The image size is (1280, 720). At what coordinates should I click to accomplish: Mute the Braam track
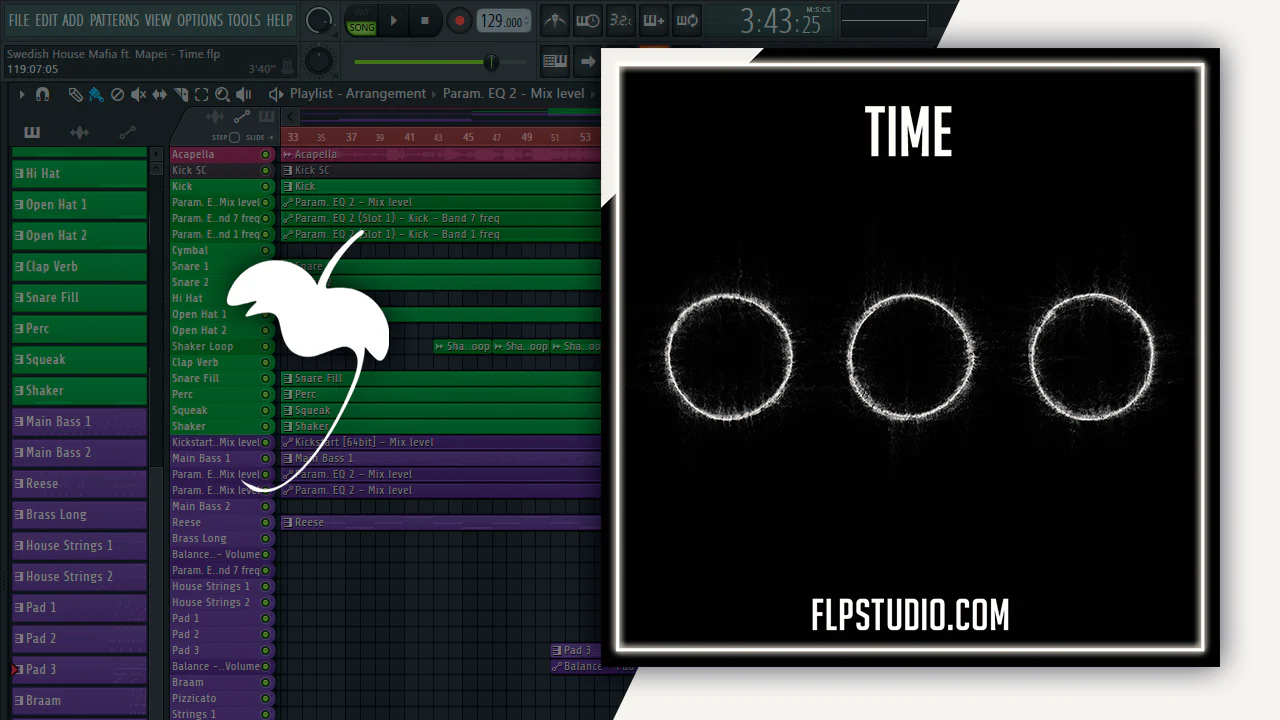[x=265, y=682]
